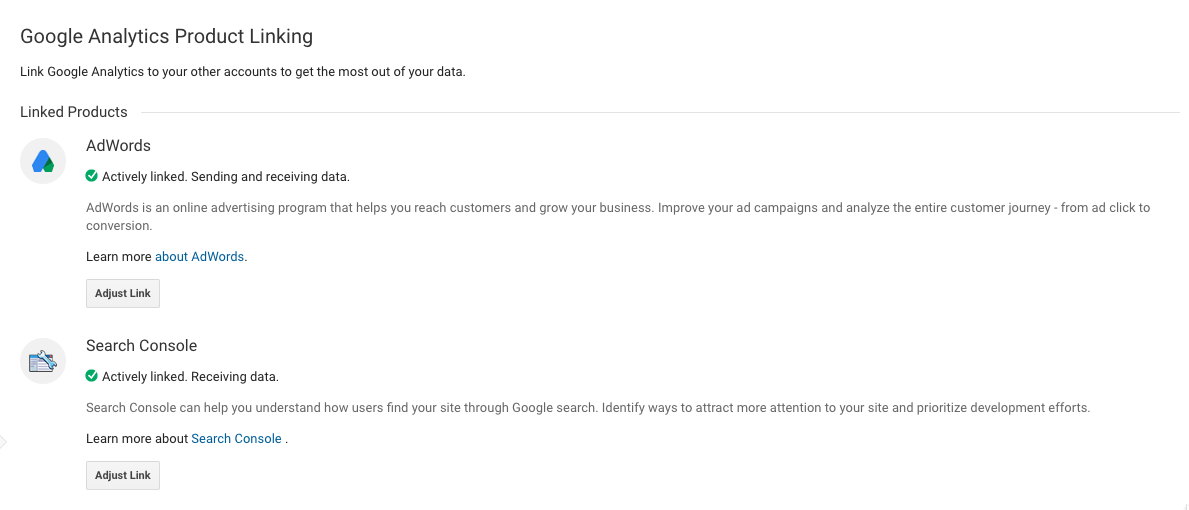Click the small arrow at the left edge

click(x=3, y=441)
